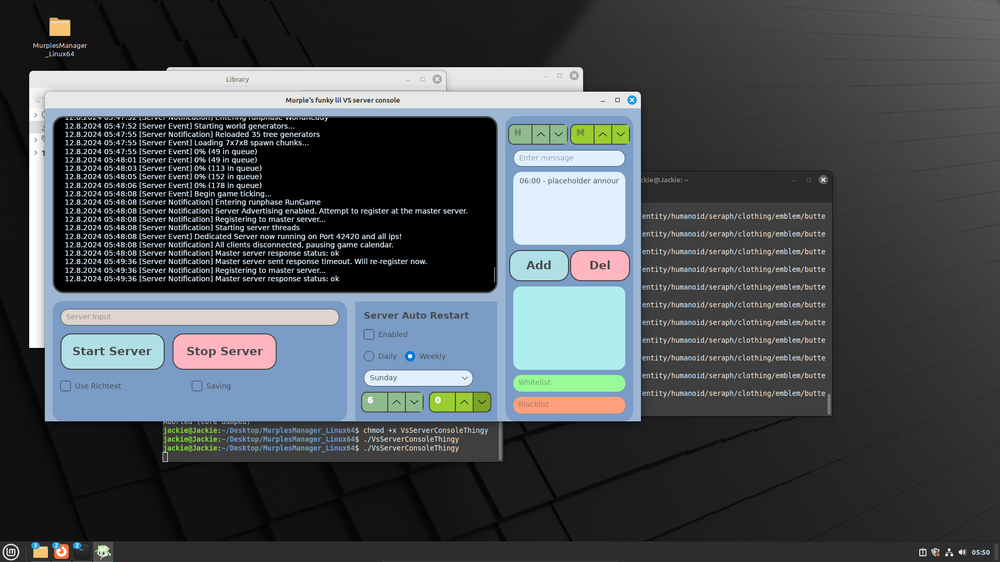The image size is (1000, 562).
Task: Open the MurplesManager_Linux64 desktop folder
Action: coord(60,28)
